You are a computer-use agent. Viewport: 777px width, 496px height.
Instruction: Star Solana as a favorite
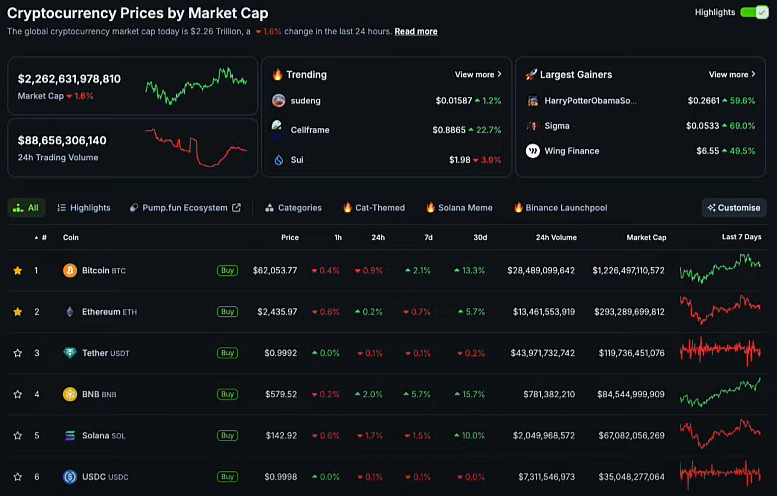tap(18, 436)
